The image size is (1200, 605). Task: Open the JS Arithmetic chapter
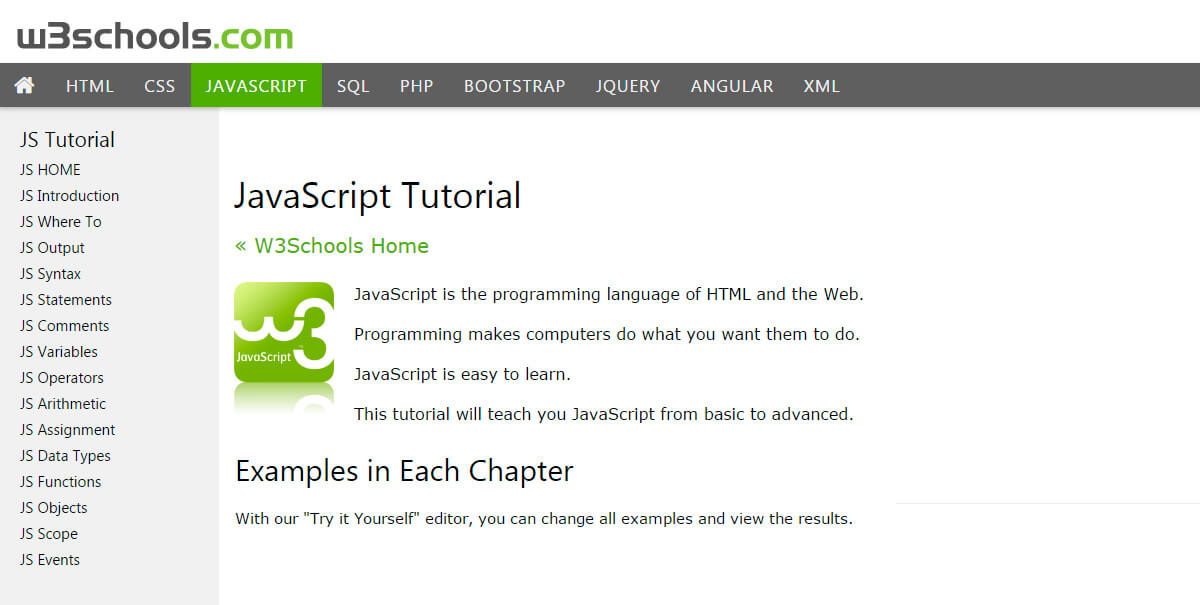coord(63,404)
